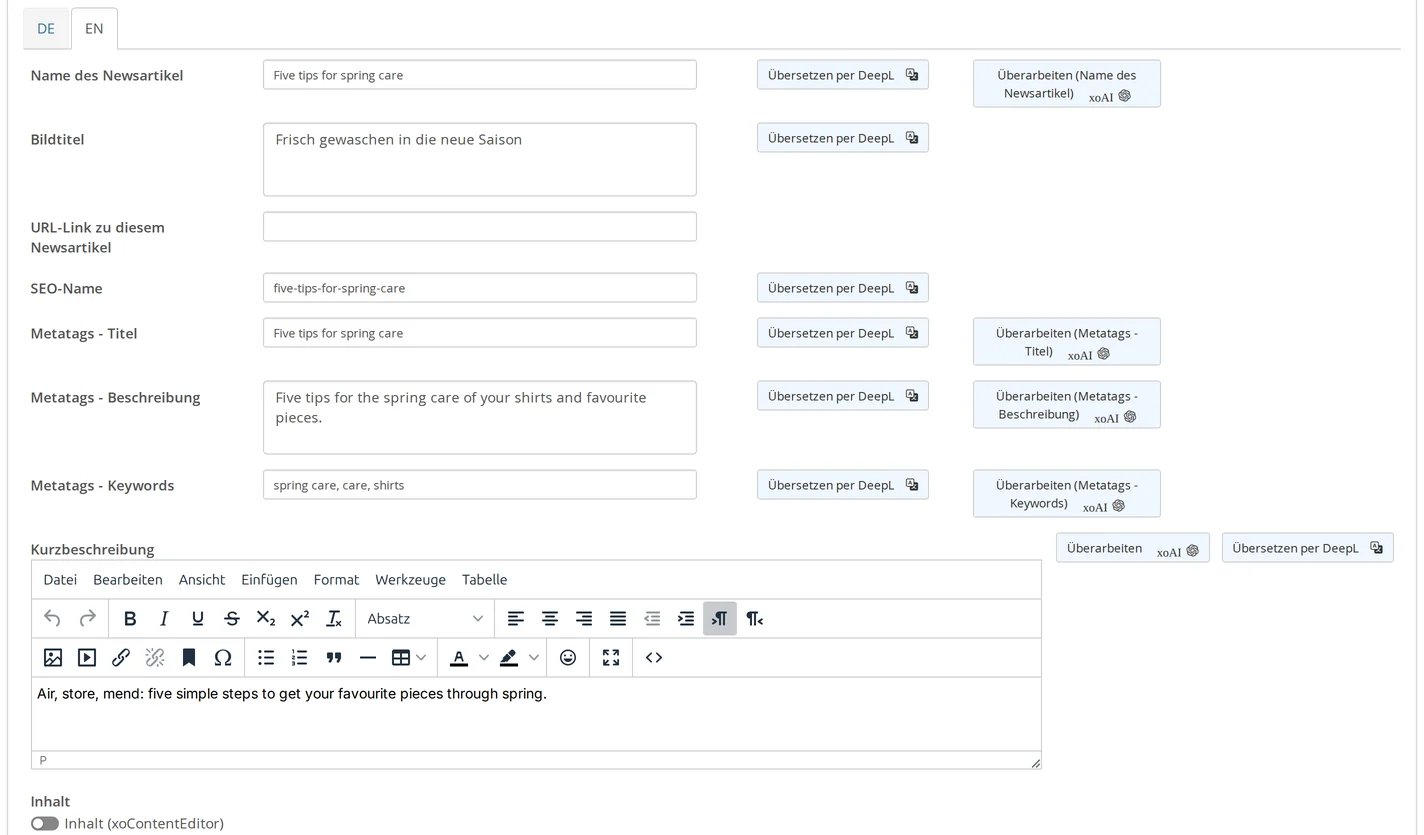The height and width of the screenshot is (835, 1424).
Task: Center align the text
Action: pos(550,619)
